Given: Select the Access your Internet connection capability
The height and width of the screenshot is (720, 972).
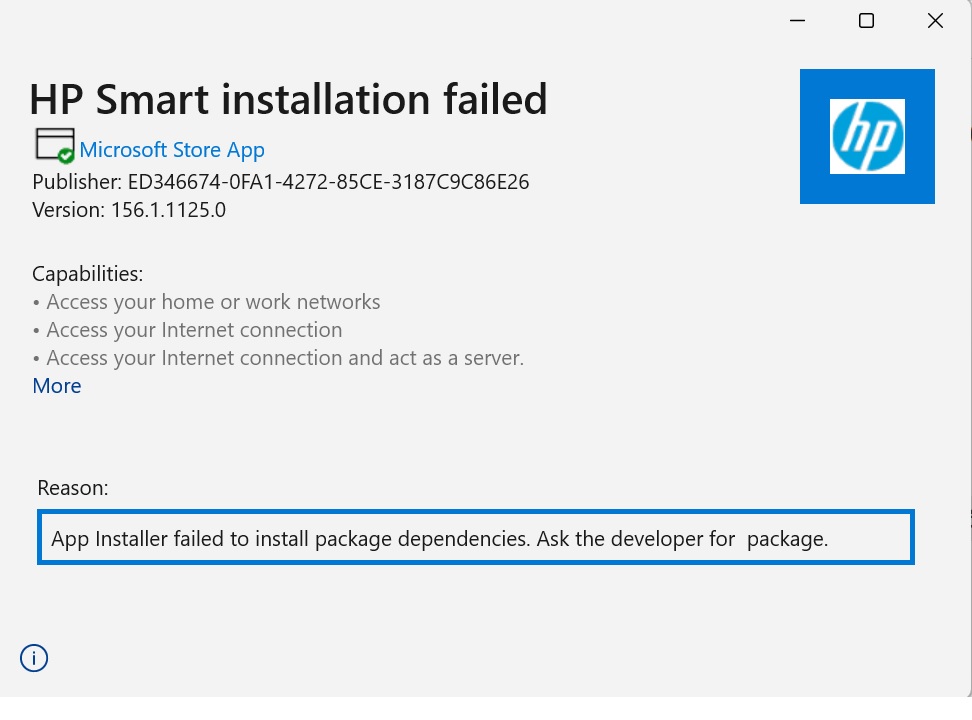Looking at the screenshot, I should coord(192,329).
